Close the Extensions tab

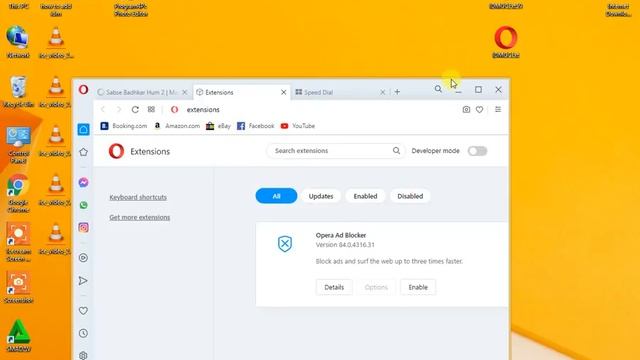coord(284,92)
